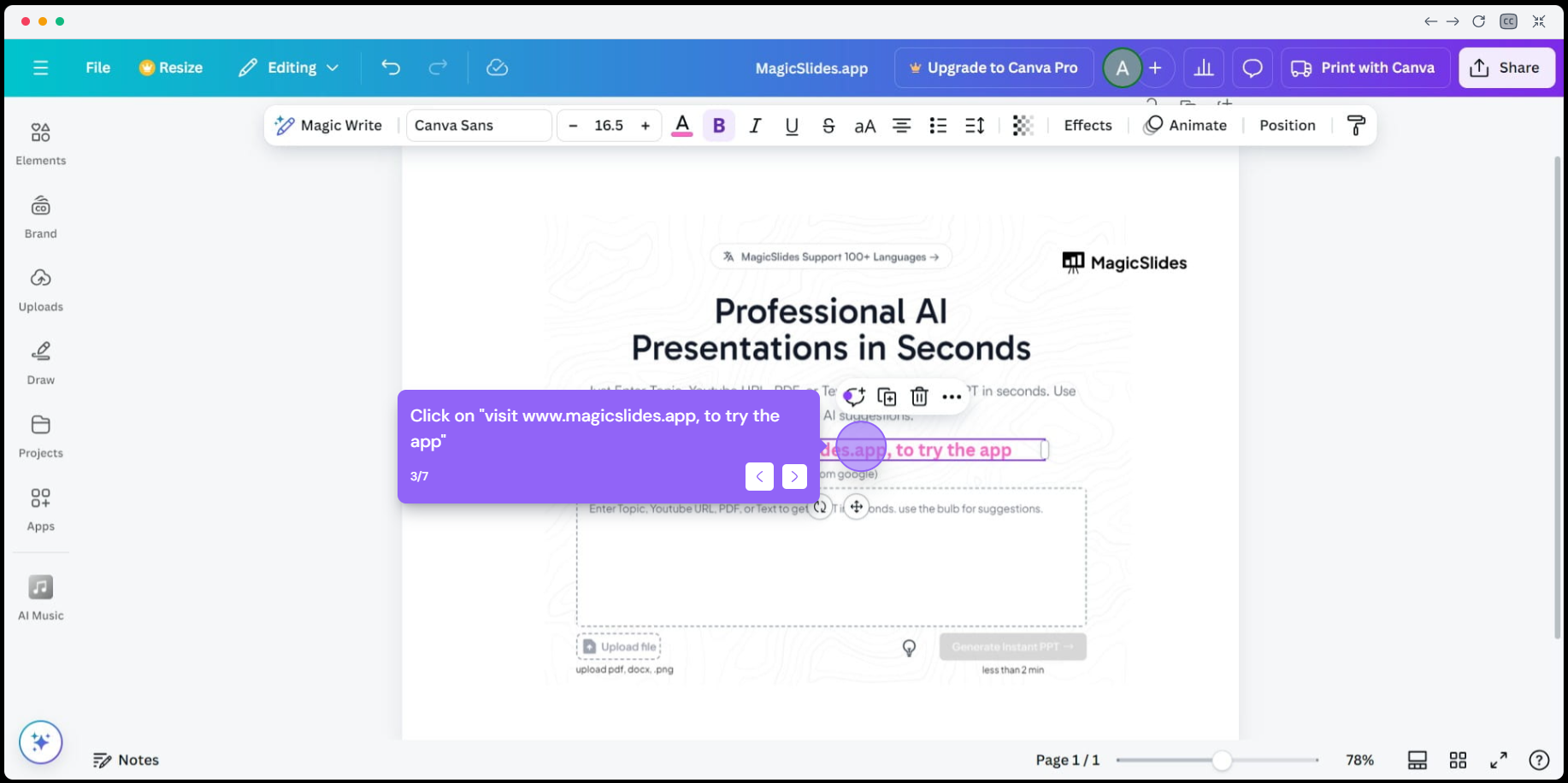Viewport: 1568px width, 783px height.
Task: Open the Resize option
Action: point(171,68)
